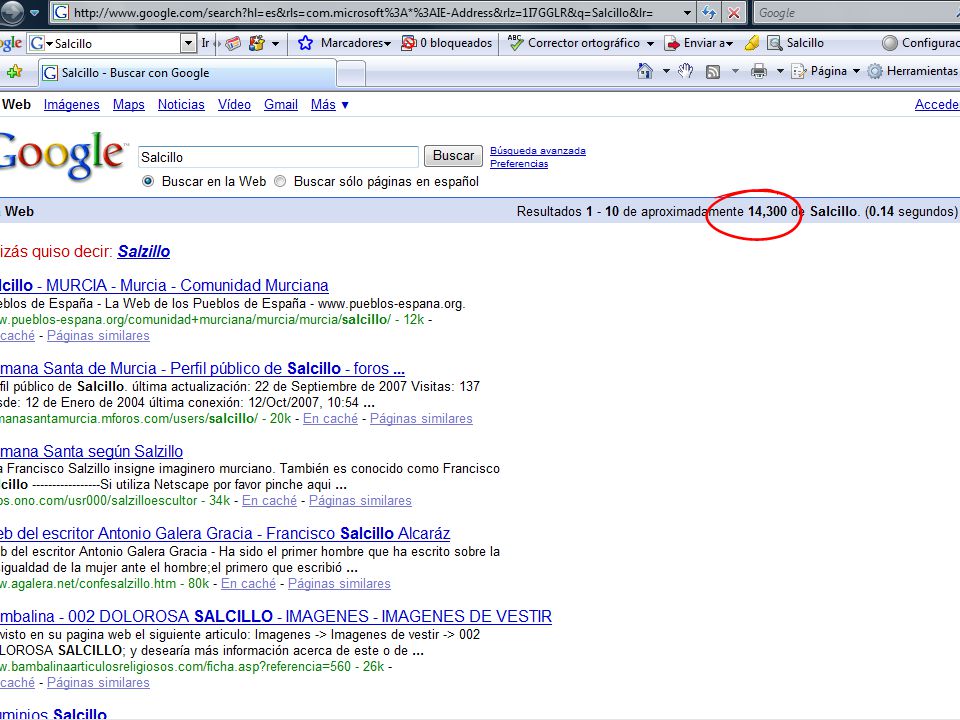Expand the Corrector ortográfico dropdown arrow
This screenshot has width=960, height=720.
coord(650,43)
